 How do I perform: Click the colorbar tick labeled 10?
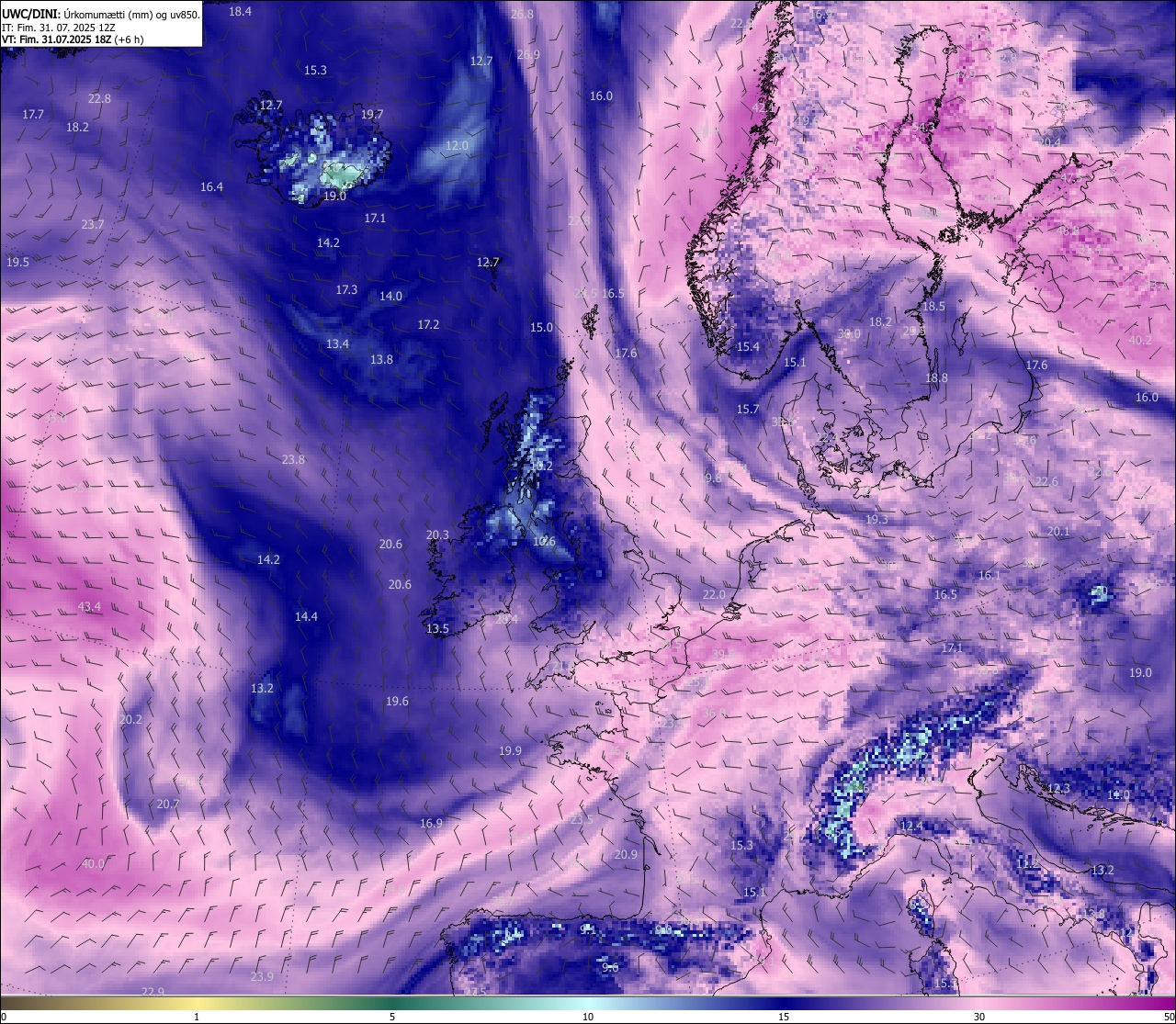588,1017
